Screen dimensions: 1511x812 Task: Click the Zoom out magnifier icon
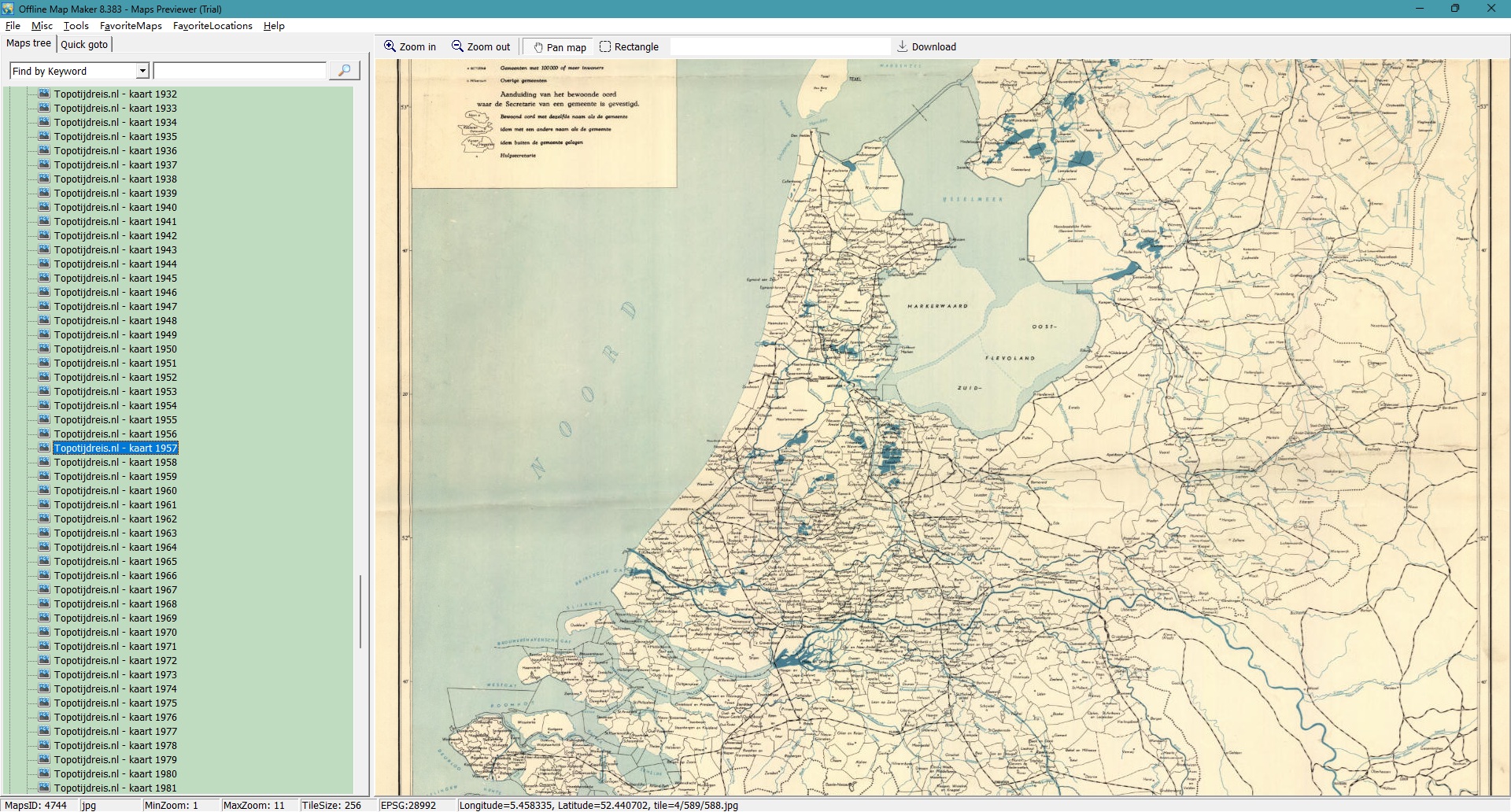[x=457, y=46]
